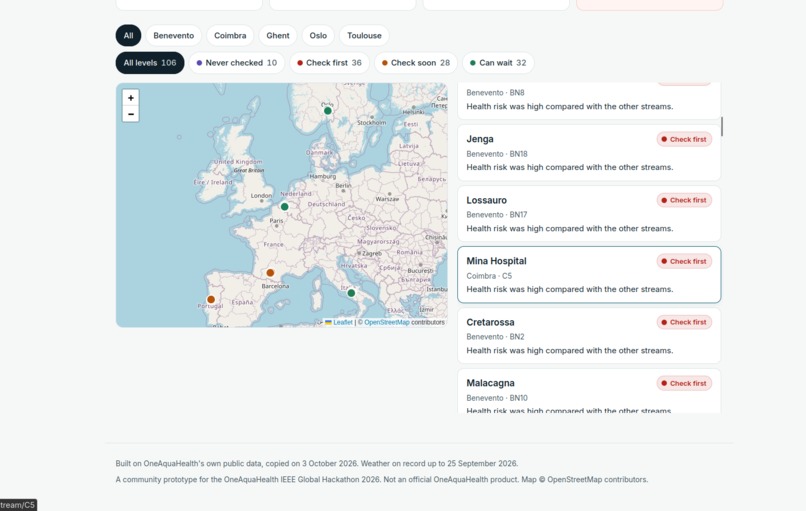Click the footer line starting 'Built on OneAquaHealth's'

(x=317, y=463)
